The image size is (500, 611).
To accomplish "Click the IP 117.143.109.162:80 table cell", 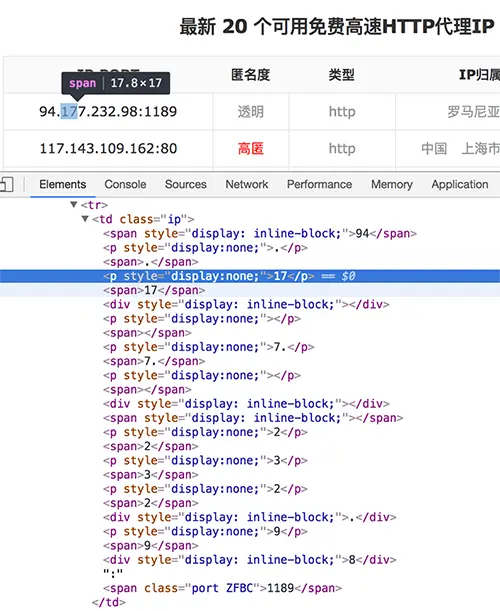I will (x=108, y=148).
